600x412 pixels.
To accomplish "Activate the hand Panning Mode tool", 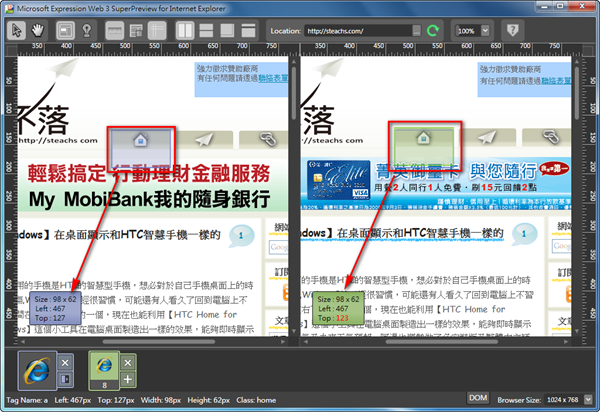I will pos(38,30).
